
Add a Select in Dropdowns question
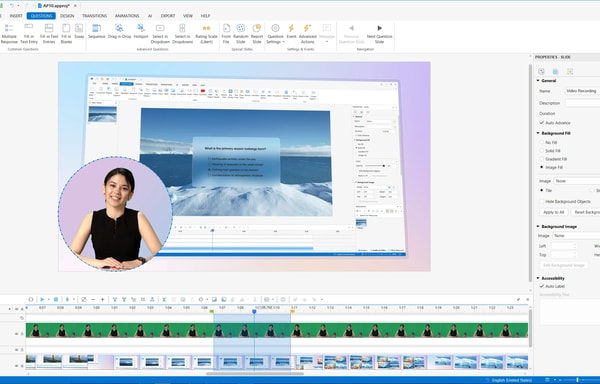[183, 34]
